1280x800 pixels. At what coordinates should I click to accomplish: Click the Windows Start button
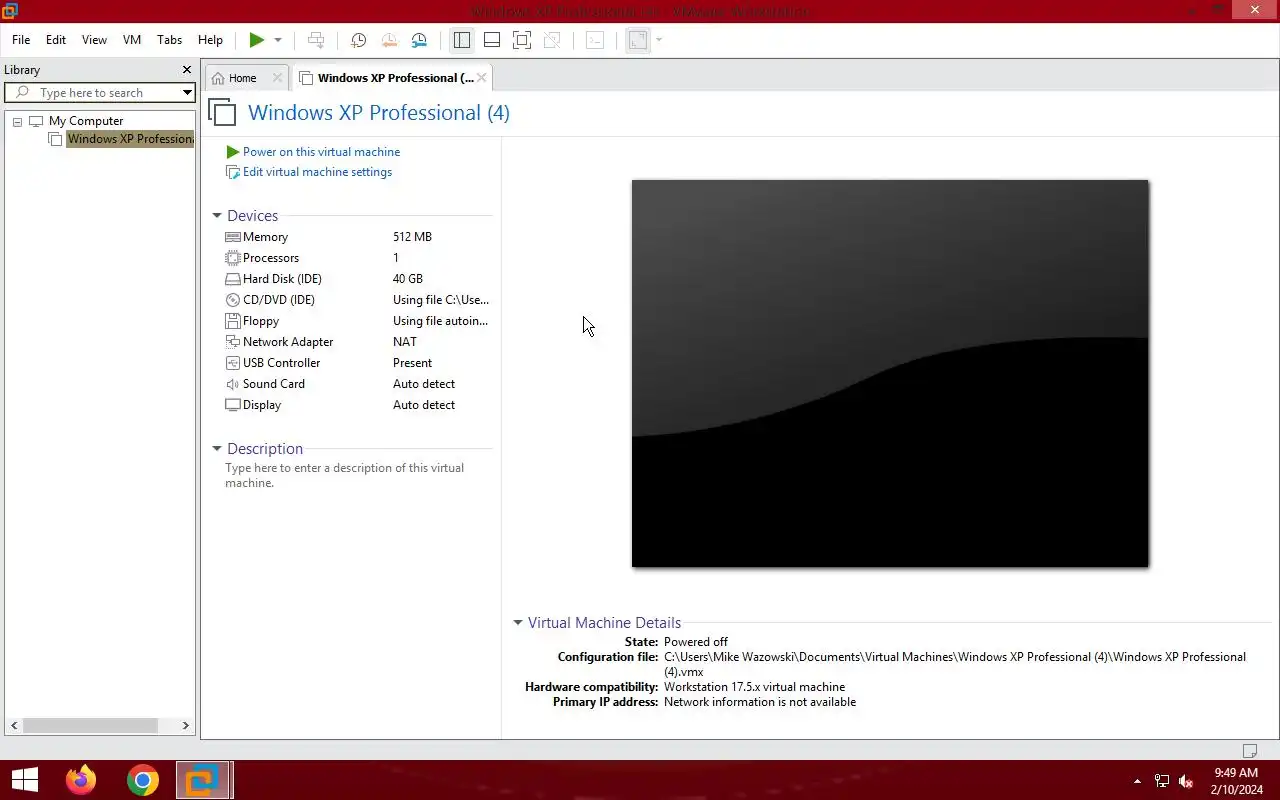24,780
